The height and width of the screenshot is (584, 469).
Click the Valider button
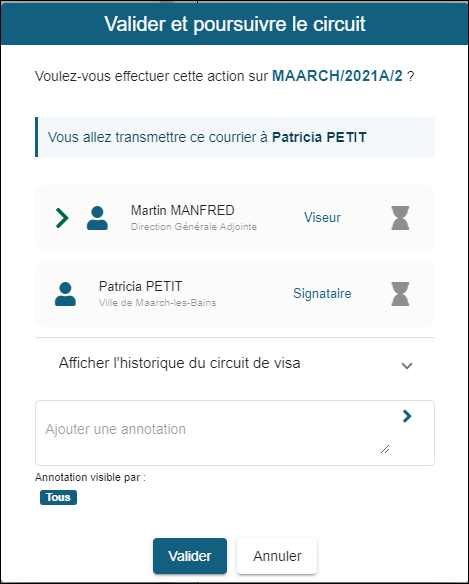[190, 556]
